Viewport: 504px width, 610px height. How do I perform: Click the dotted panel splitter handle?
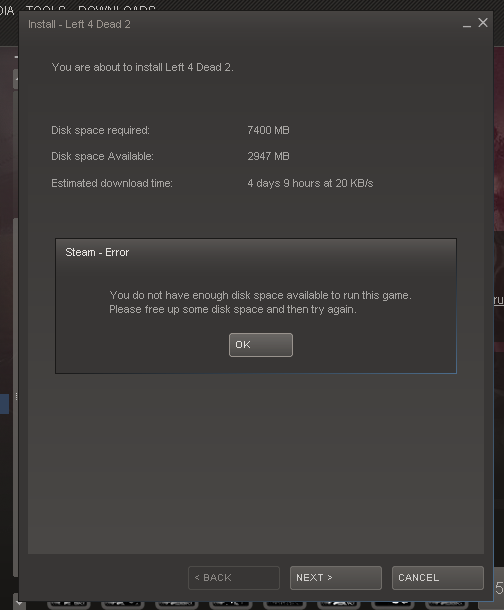click(16, 396)
